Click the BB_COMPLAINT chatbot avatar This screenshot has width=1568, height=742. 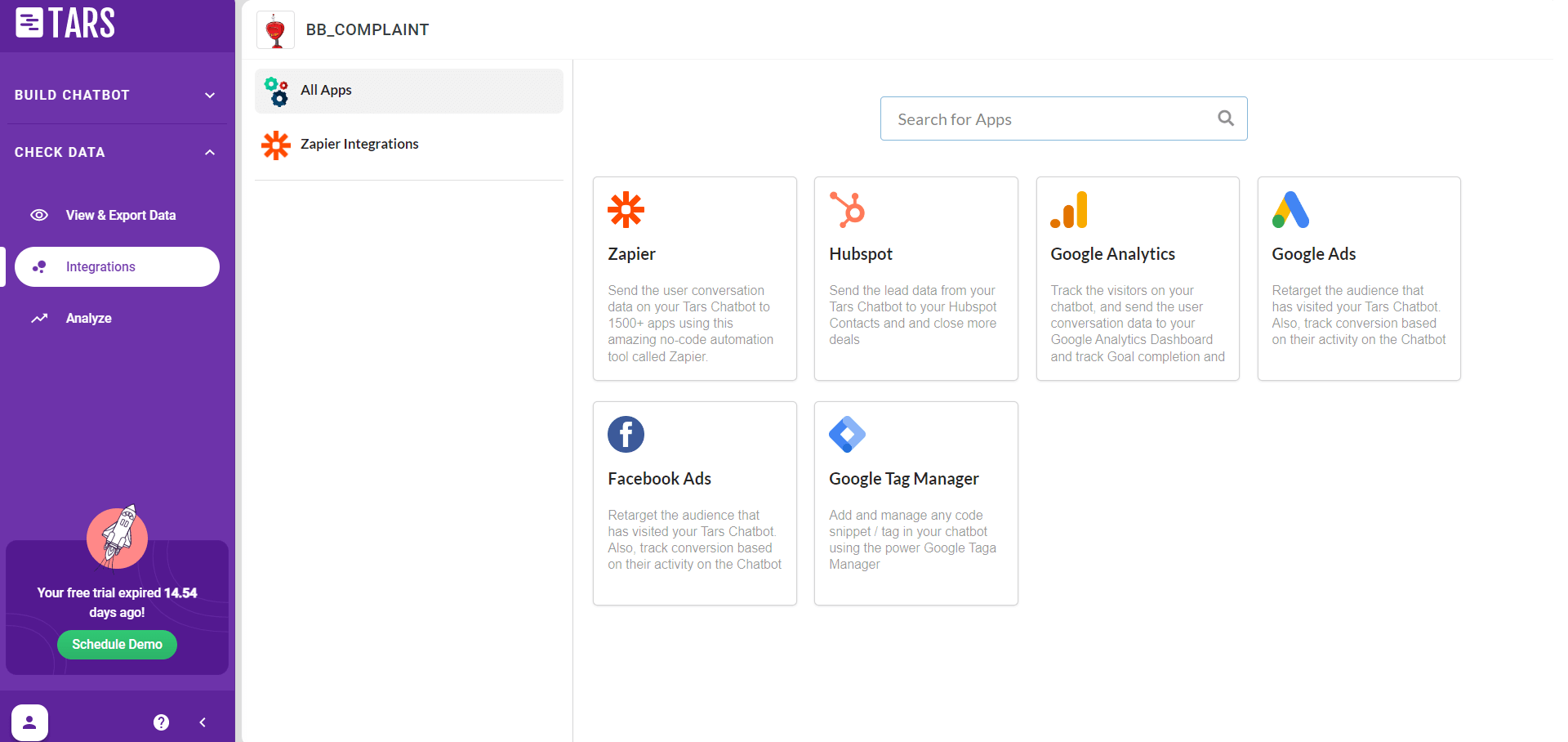coord(275,30)
